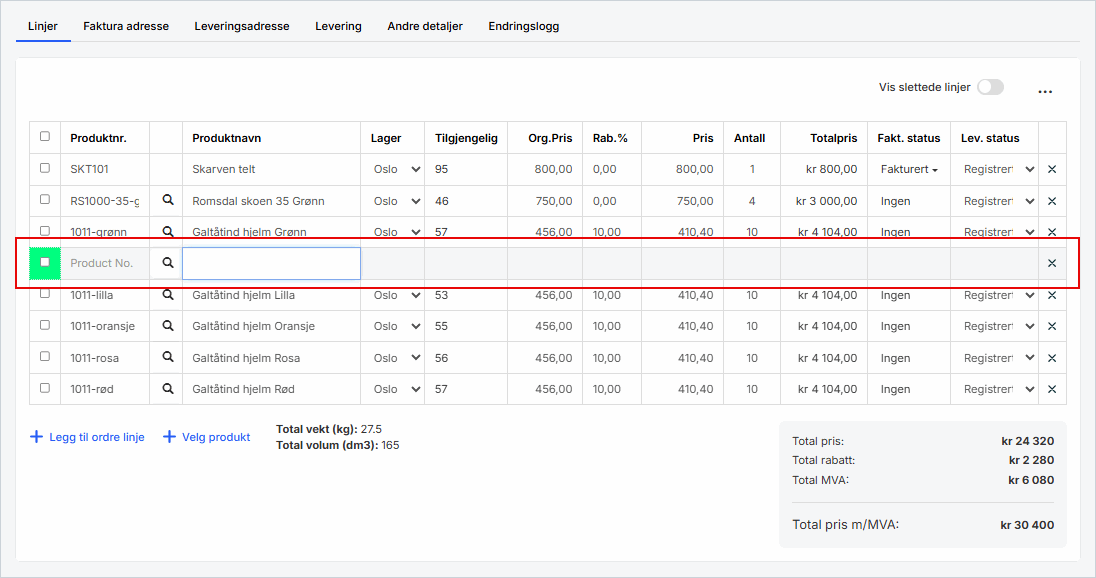The image size is (1096, 578).
Task: Remove the empty new order line
Action: tap(1052, 264)
